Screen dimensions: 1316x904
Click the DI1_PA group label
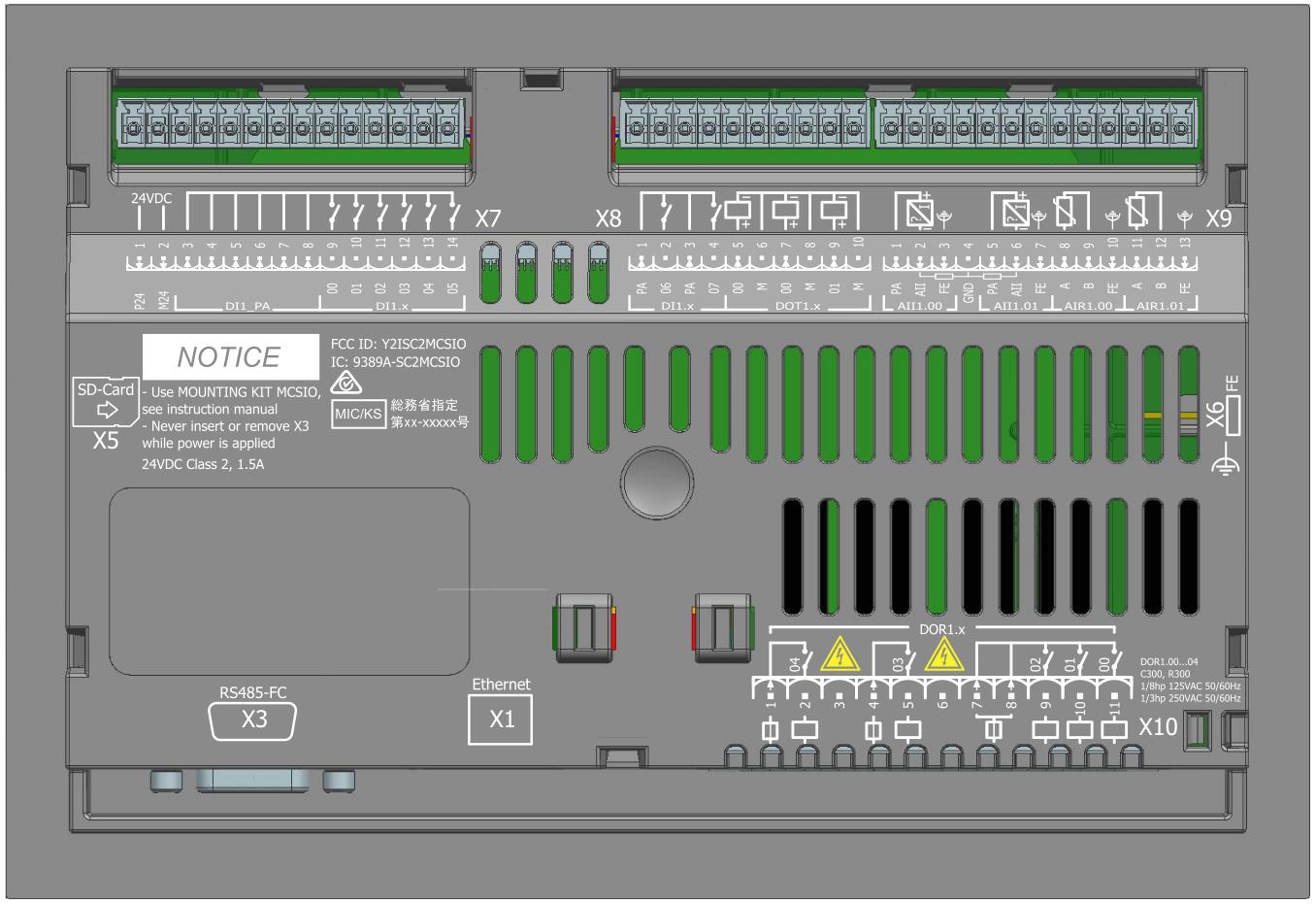[x=247, y=307]
